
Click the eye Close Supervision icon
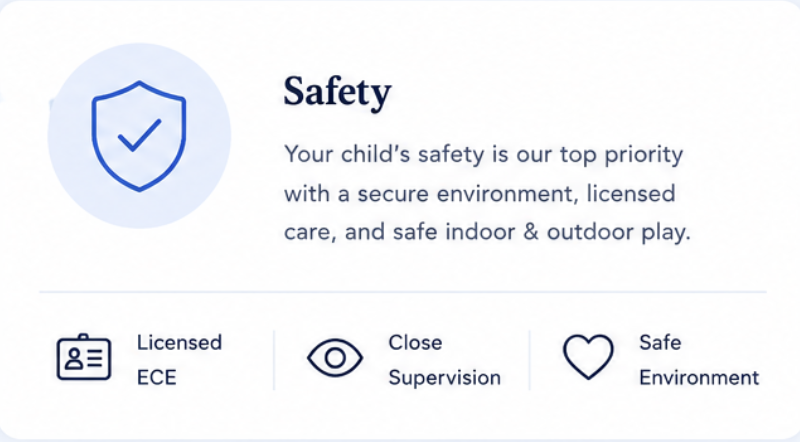[x=335, y=358]
